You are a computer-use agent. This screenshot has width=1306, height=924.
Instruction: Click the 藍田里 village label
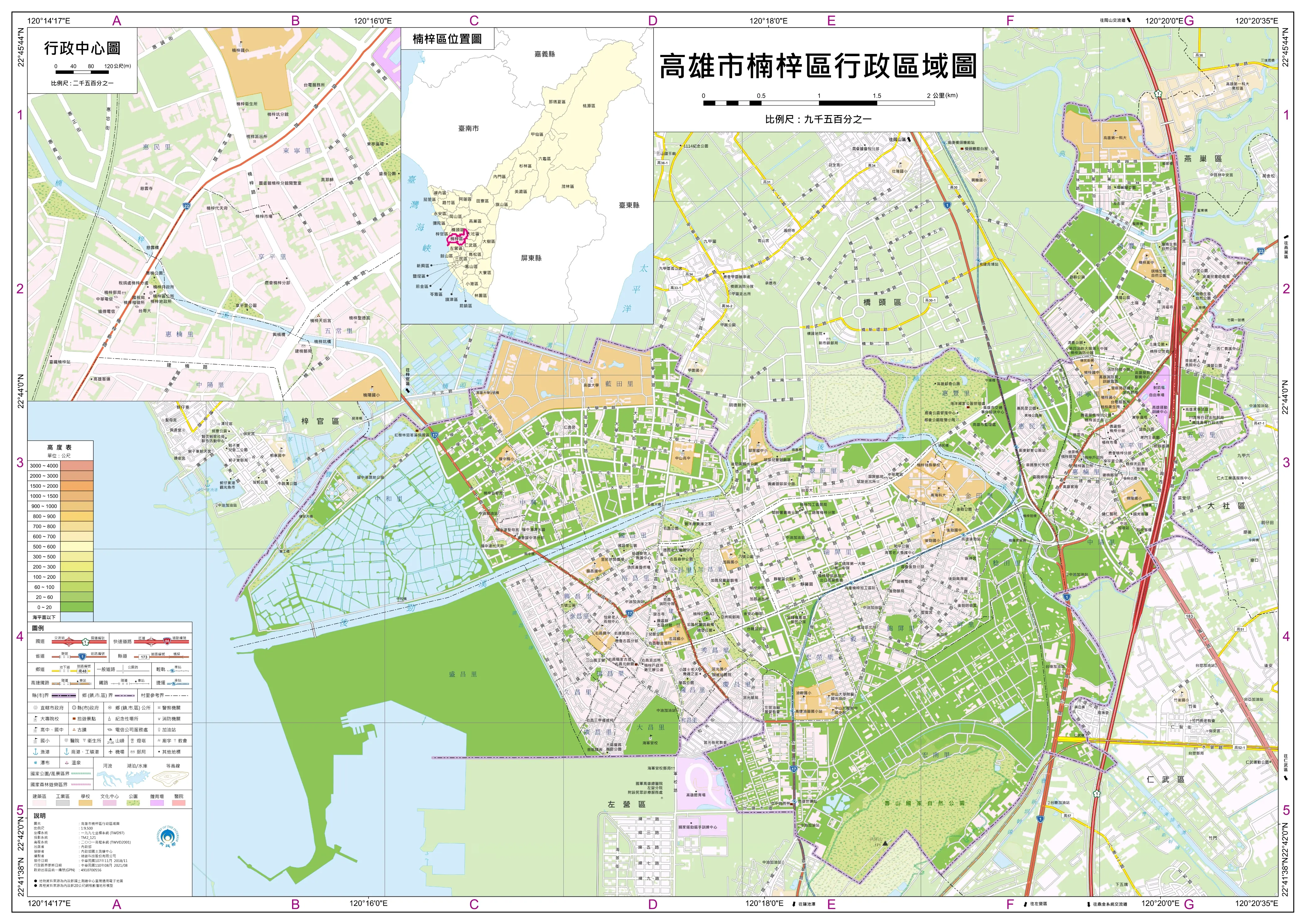pyautogui.click(x=620, y=384)
